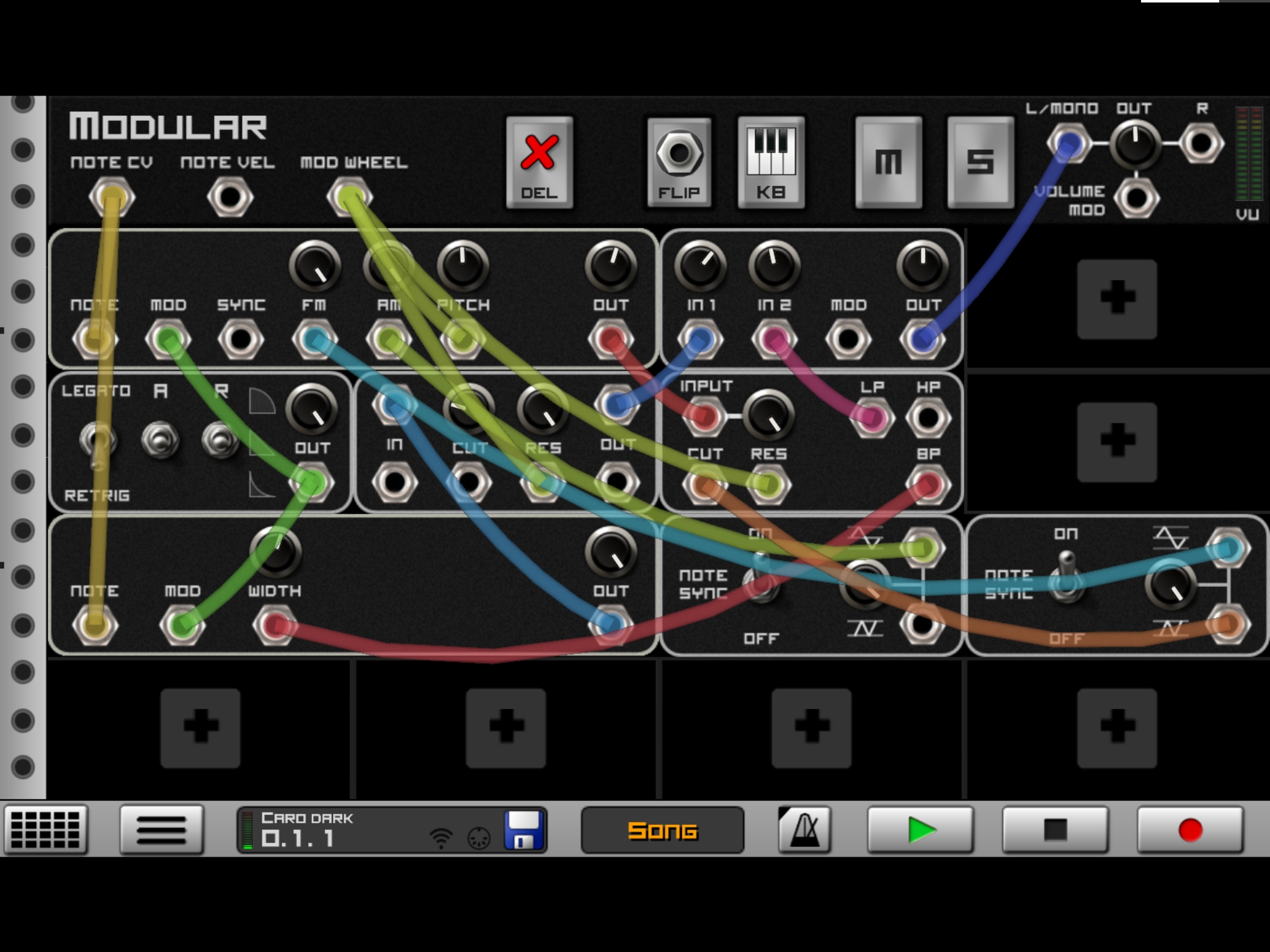The width and height of the screenshot is (1270, 952).
Task: Click the red X DEL button
Action: (539, 162)
